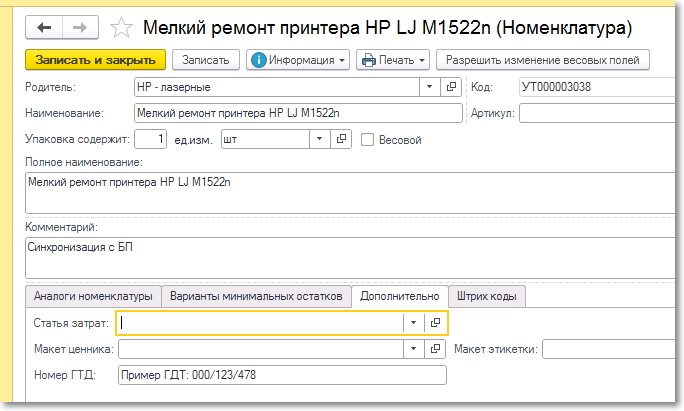Click the back navigation arrow
This screenshot has width=684, height=411.
coord(45,27)
